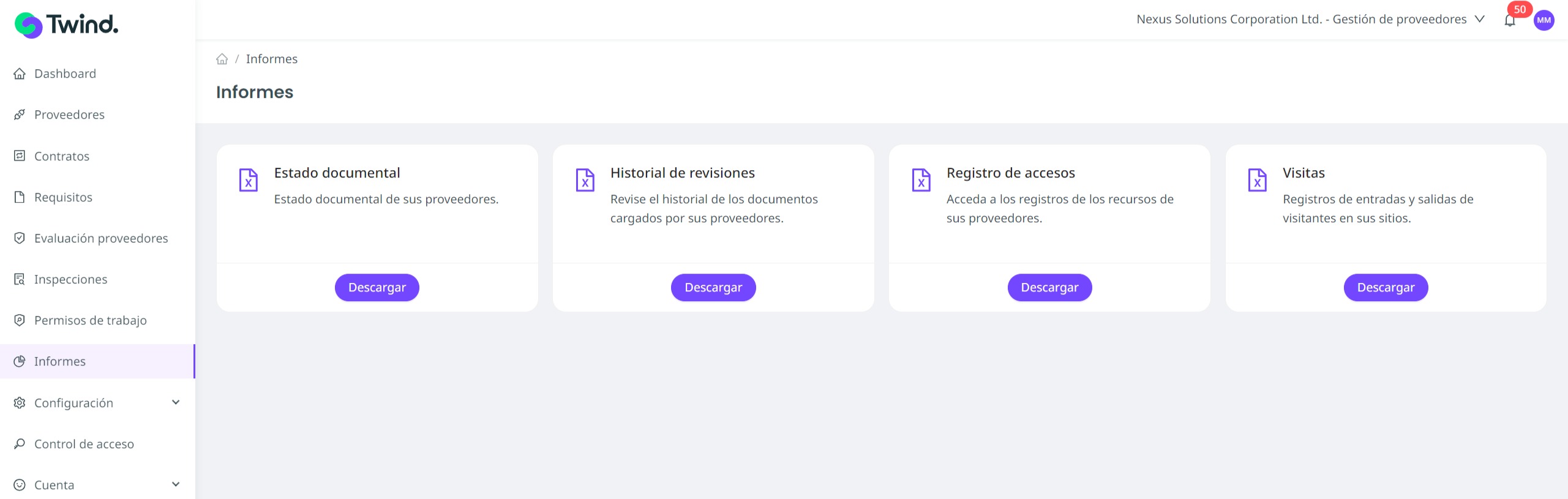Click the Visitas file icon
The width and height of the screenshot is (1568, 499).
(1258, 180)
